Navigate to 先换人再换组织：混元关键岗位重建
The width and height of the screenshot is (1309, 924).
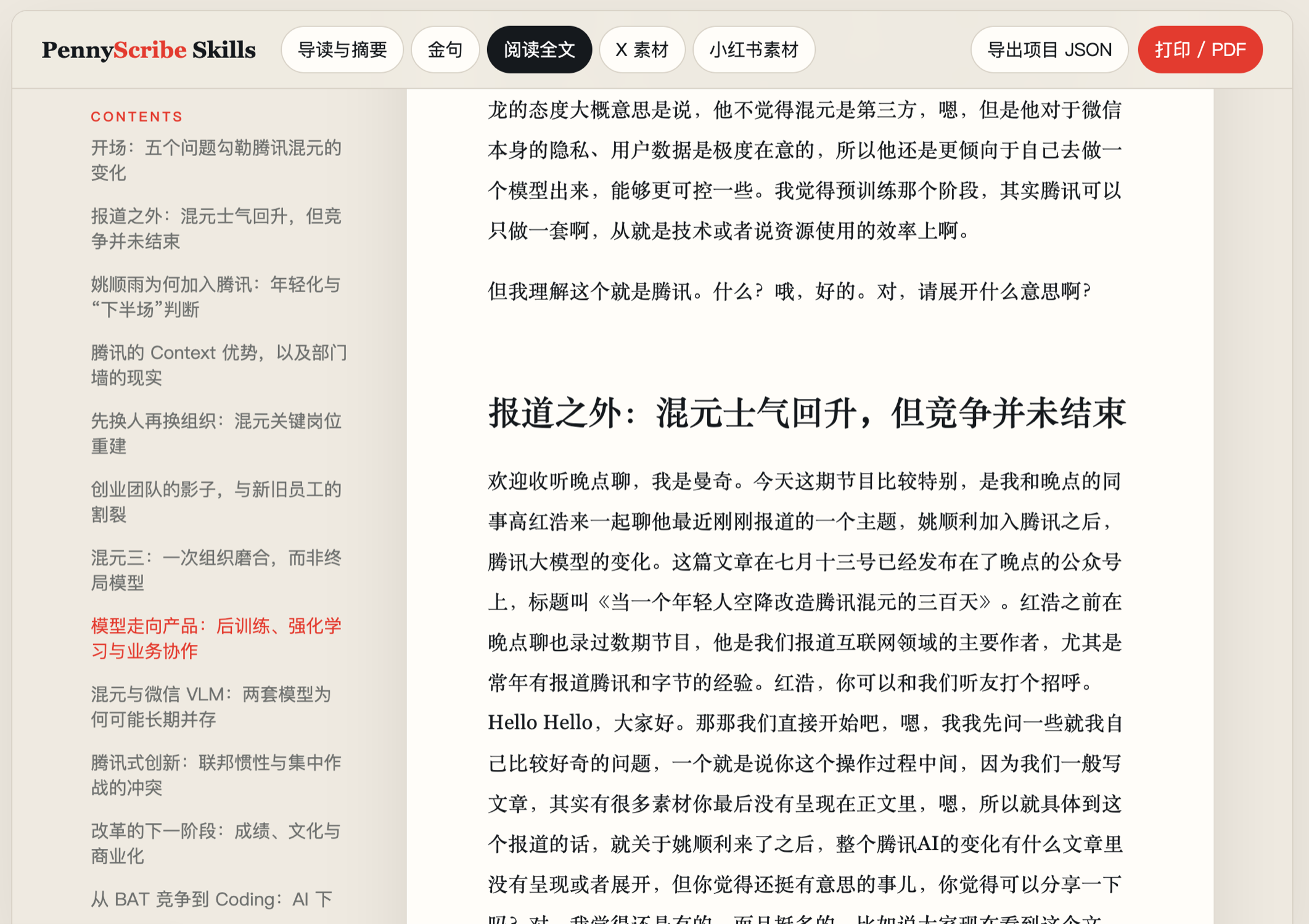(216, 434)
